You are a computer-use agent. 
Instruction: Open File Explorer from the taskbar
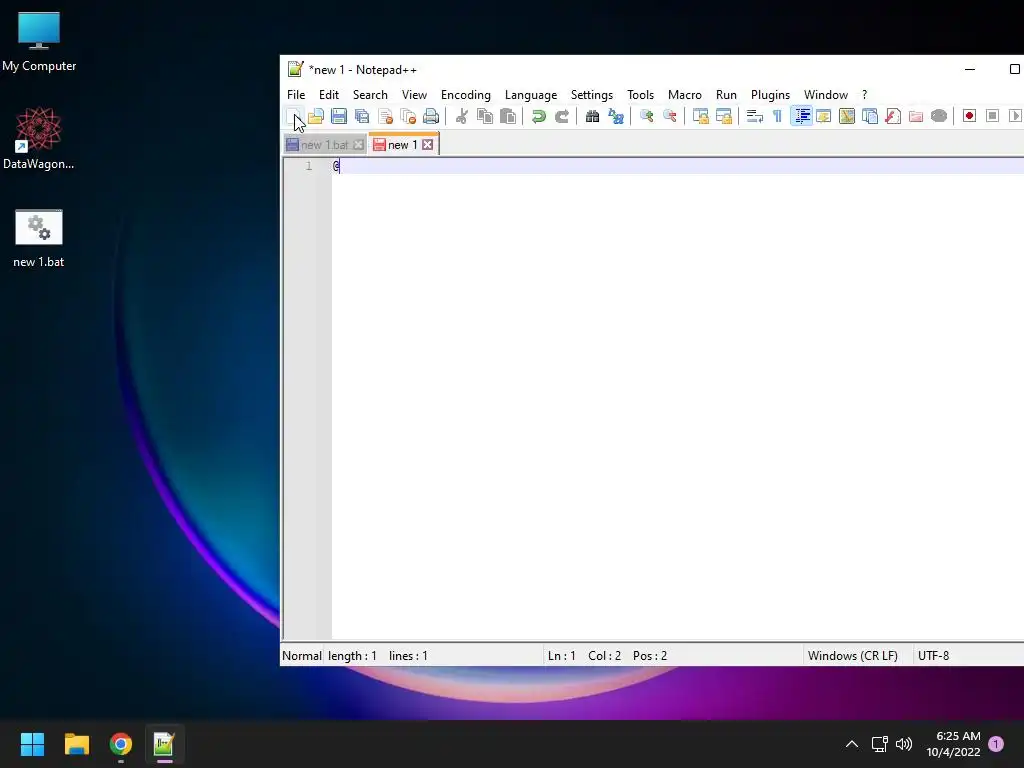(76, 744)
